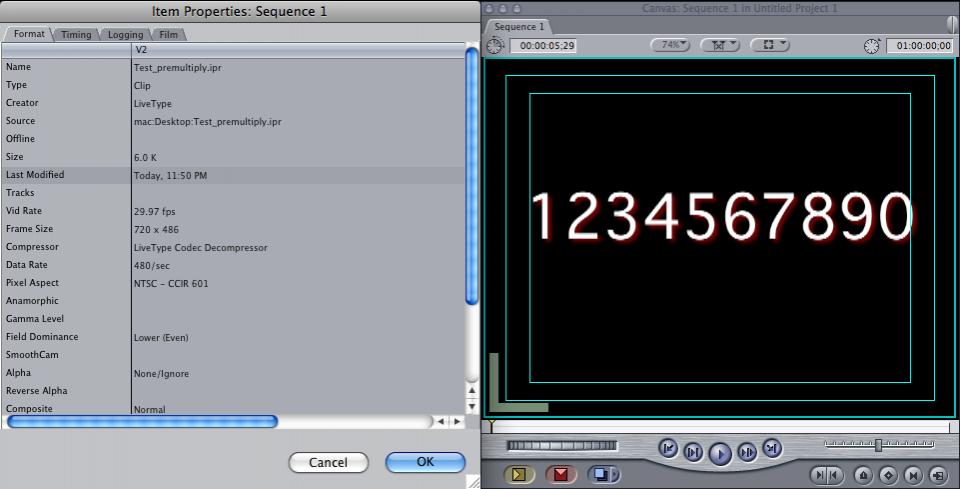Click Go to Previous Edit in Canvas
The width and height of the screenshot is (960, 489).
[x=669, y=449]
